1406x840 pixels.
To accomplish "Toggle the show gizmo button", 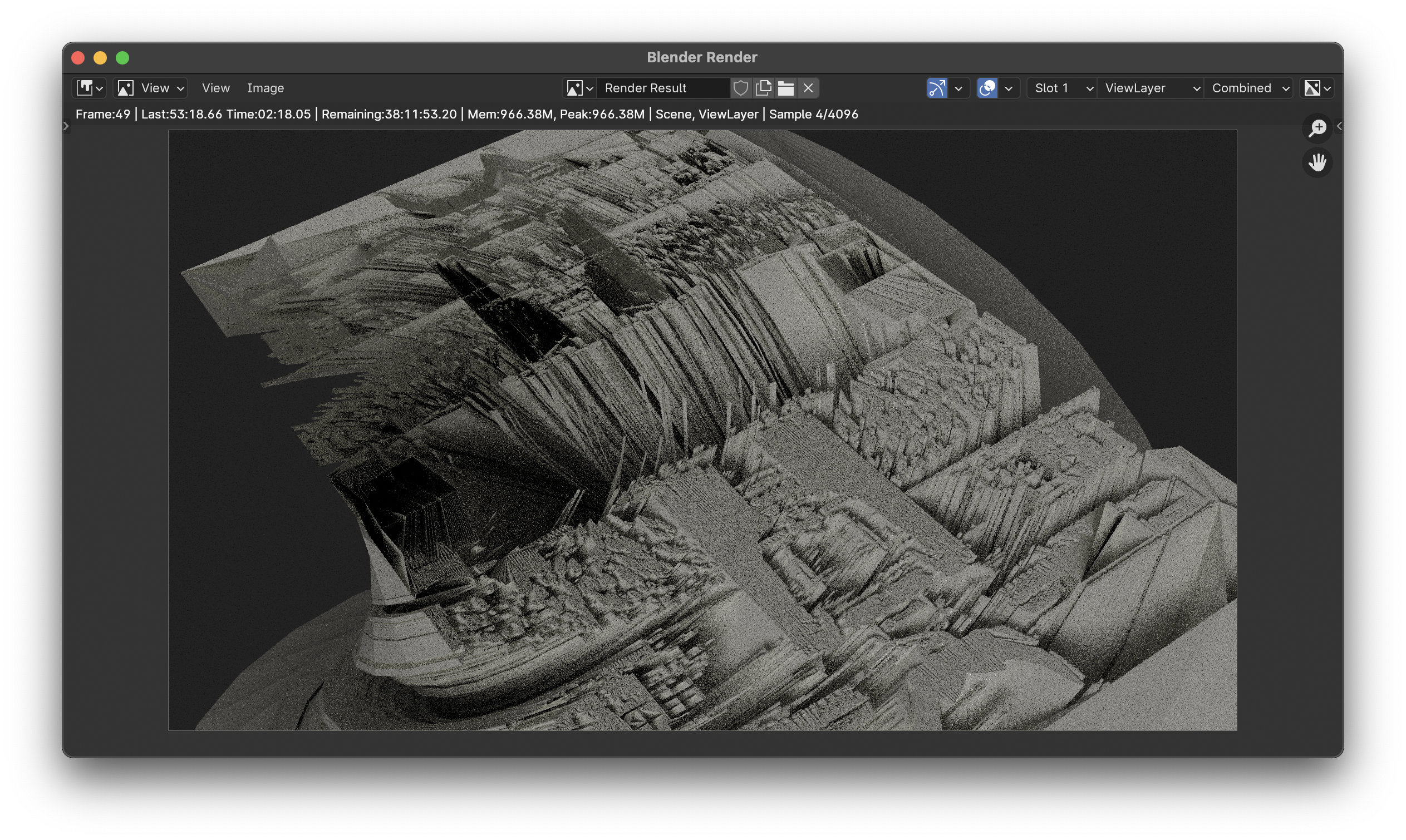I will pos(937,88).
